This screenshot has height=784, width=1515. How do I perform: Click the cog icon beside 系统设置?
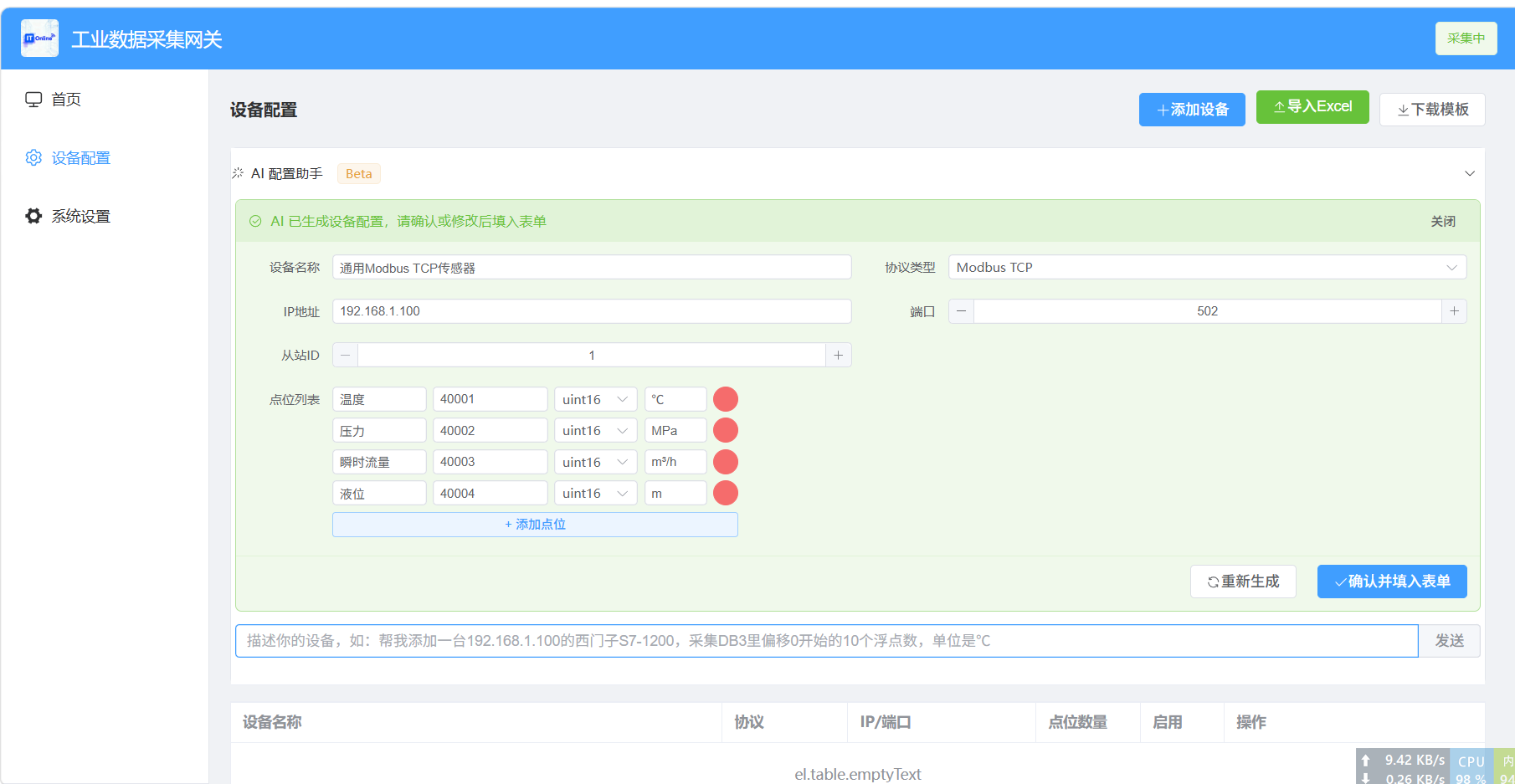coord(33,217)
